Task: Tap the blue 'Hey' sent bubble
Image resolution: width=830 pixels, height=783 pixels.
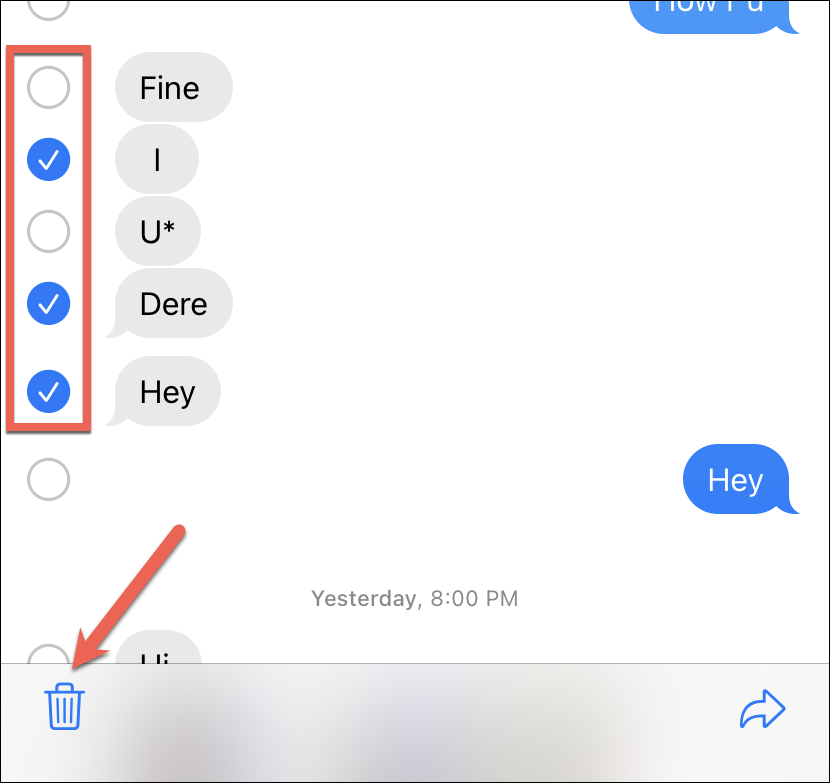Action: pos(740,479)
